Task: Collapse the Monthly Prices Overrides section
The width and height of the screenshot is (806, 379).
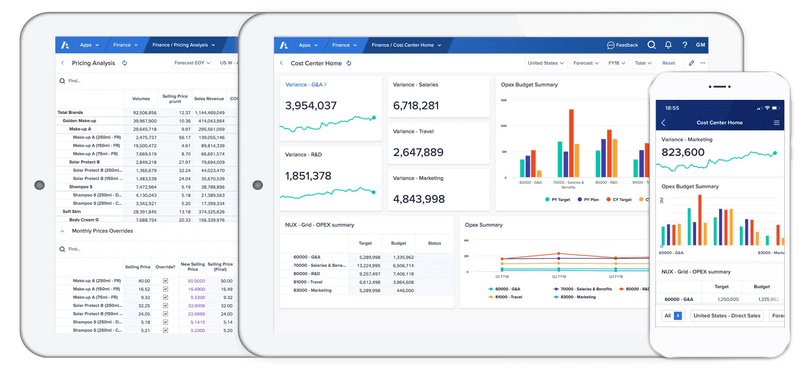Action: click(62, 231)
